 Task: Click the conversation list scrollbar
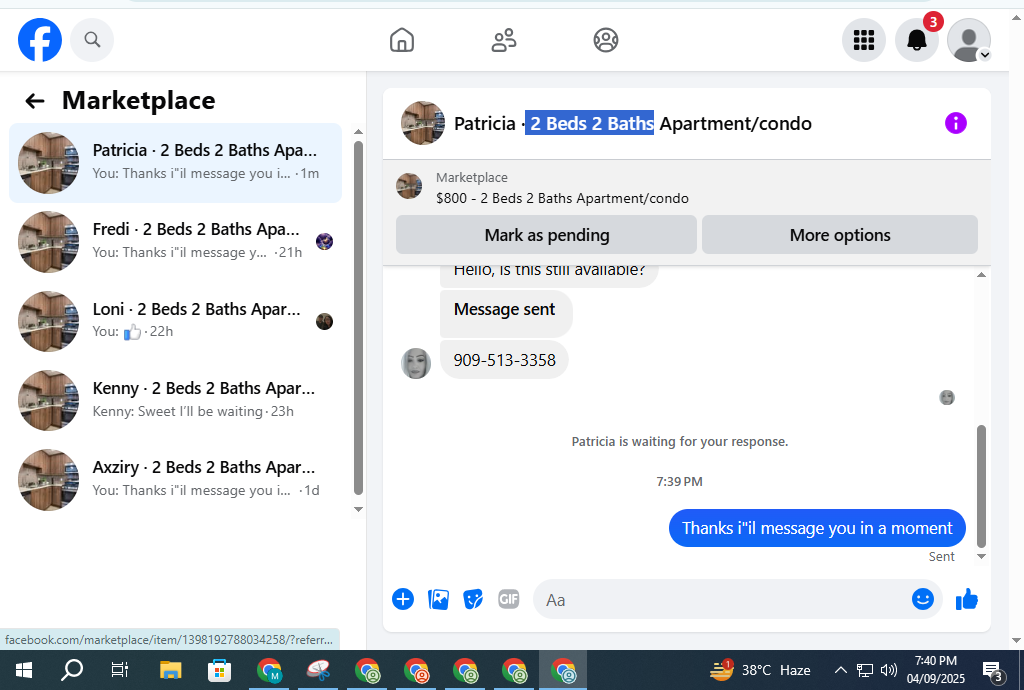coord(358,318)
